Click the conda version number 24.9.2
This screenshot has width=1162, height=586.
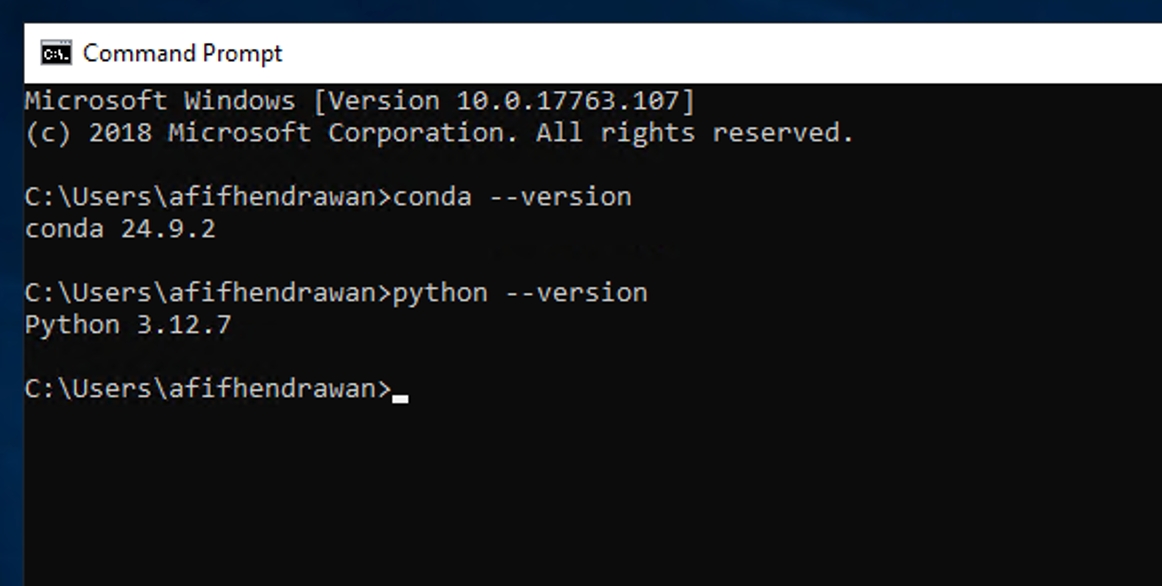[x=168, y=229]
